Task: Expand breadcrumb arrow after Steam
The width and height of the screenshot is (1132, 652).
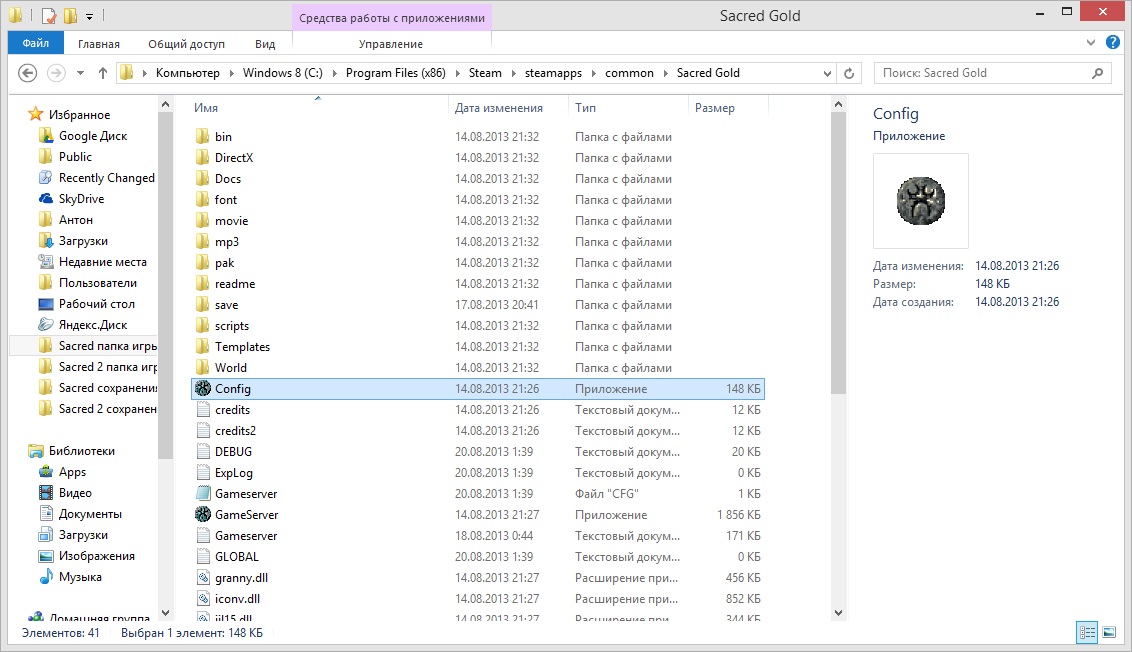Action: click(513, 73)
